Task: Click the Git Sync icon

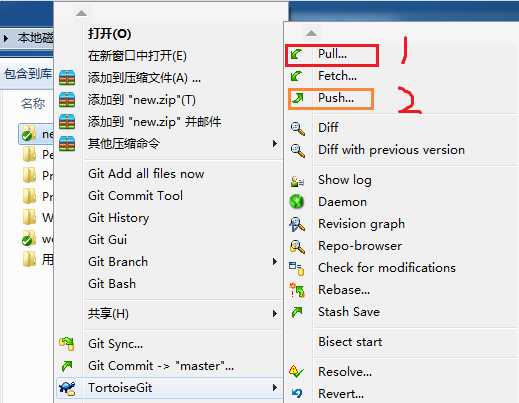Action: pos(67,344)
